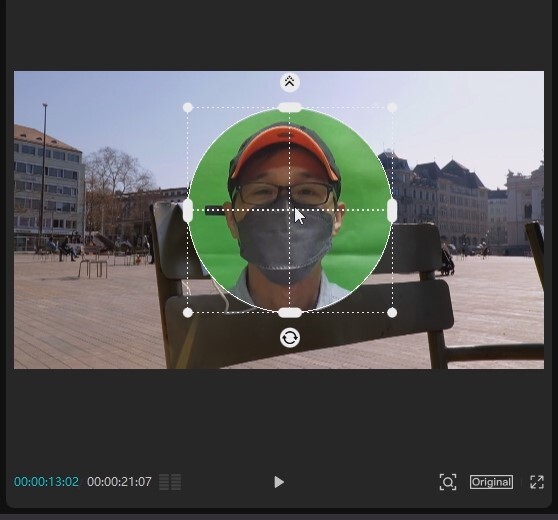Click the rotate handle below the mask

tap(290, 337)
